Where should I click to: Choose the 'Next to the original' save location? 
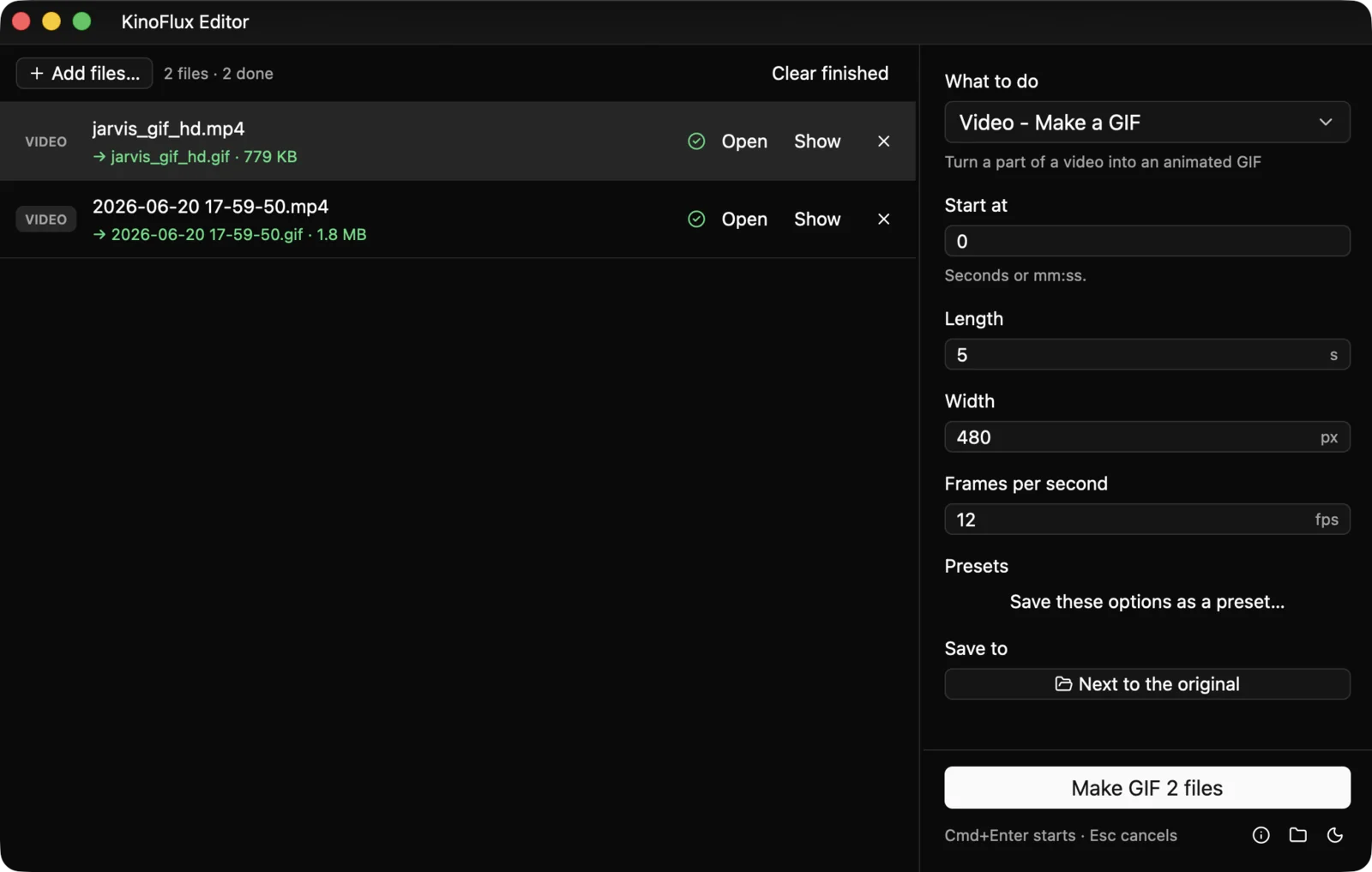click(x=1147, y=684)
